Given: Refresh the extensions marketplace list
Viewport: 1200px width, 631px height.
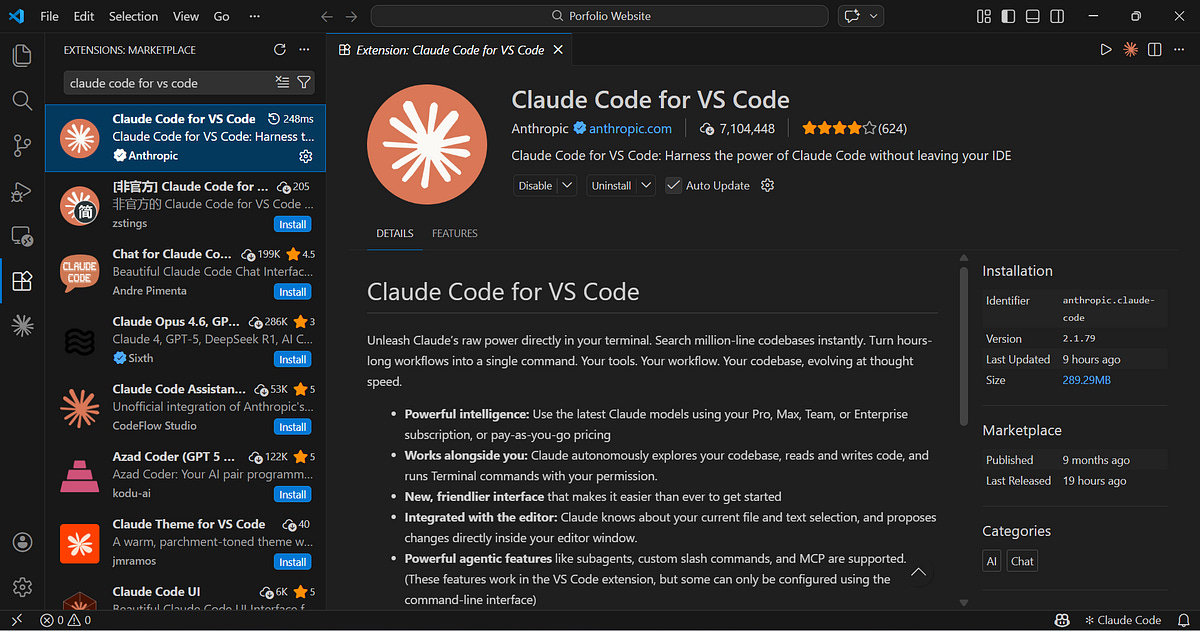Looking at the screenshot, I should (280, 49).
